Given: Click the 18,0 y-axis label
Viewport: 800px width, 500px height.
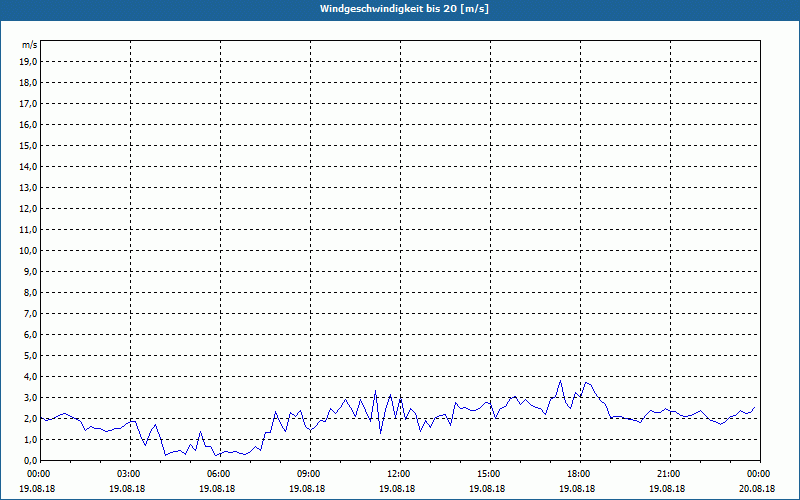Looking at the screenshot, I should [x=28, y=83].
